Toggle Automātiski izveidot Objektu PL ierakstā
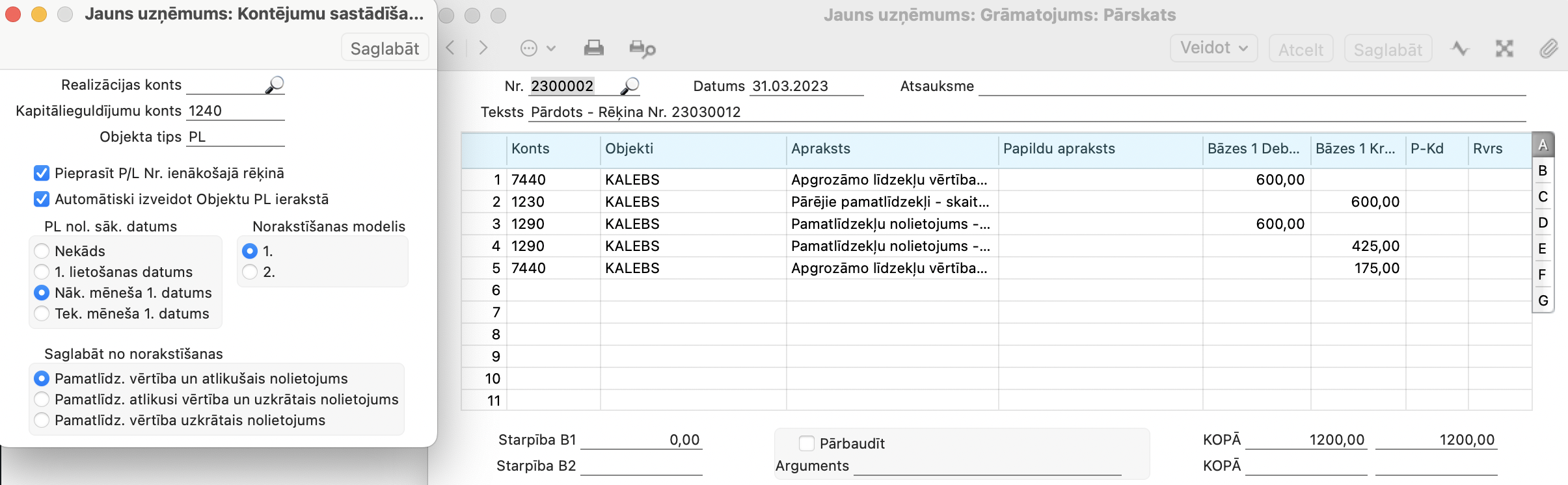Viewport: 1568px width, 485px height. click(42, 199)
